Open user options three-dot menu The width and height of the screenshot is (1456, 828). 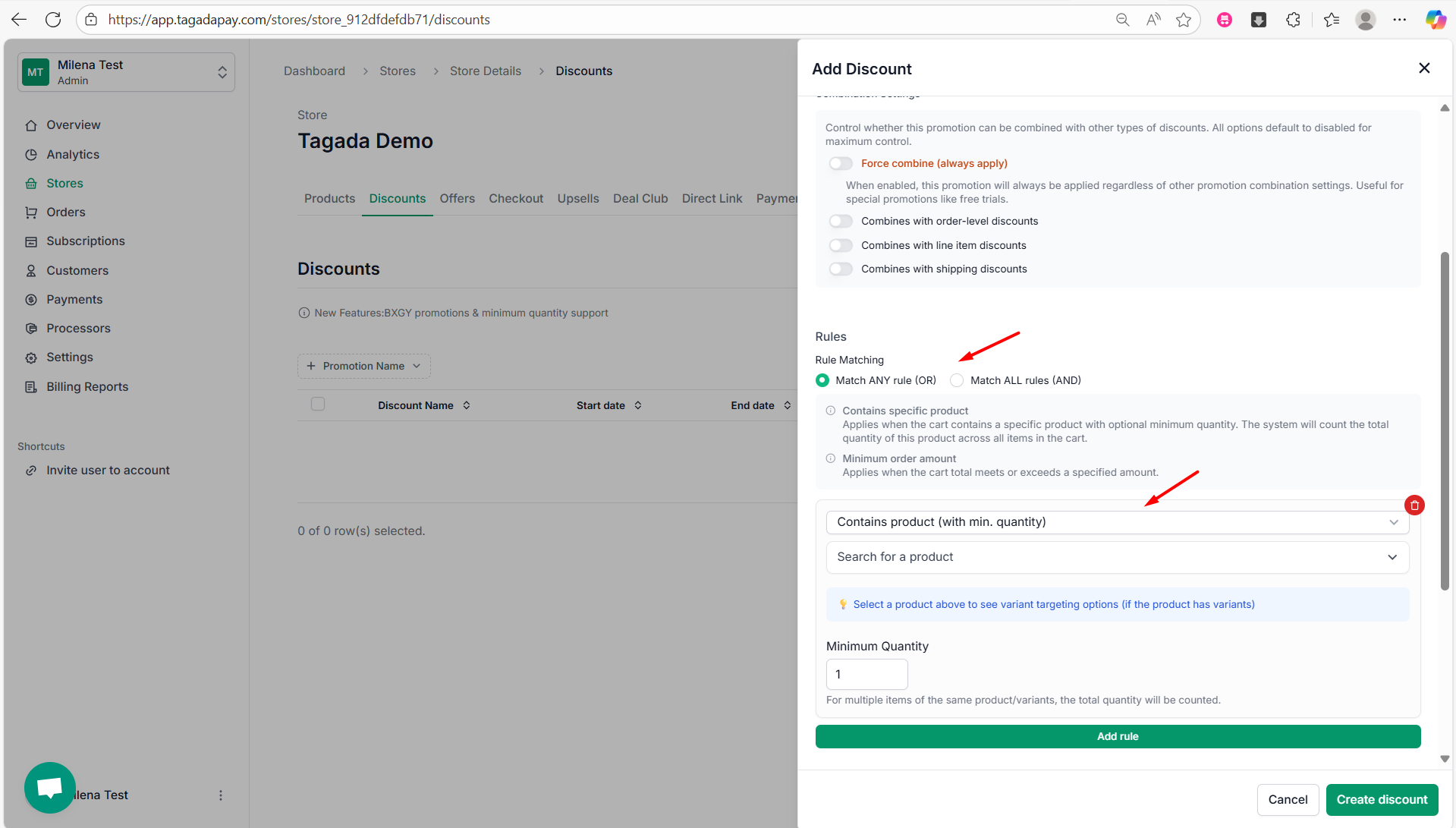[x=221, y=795]
